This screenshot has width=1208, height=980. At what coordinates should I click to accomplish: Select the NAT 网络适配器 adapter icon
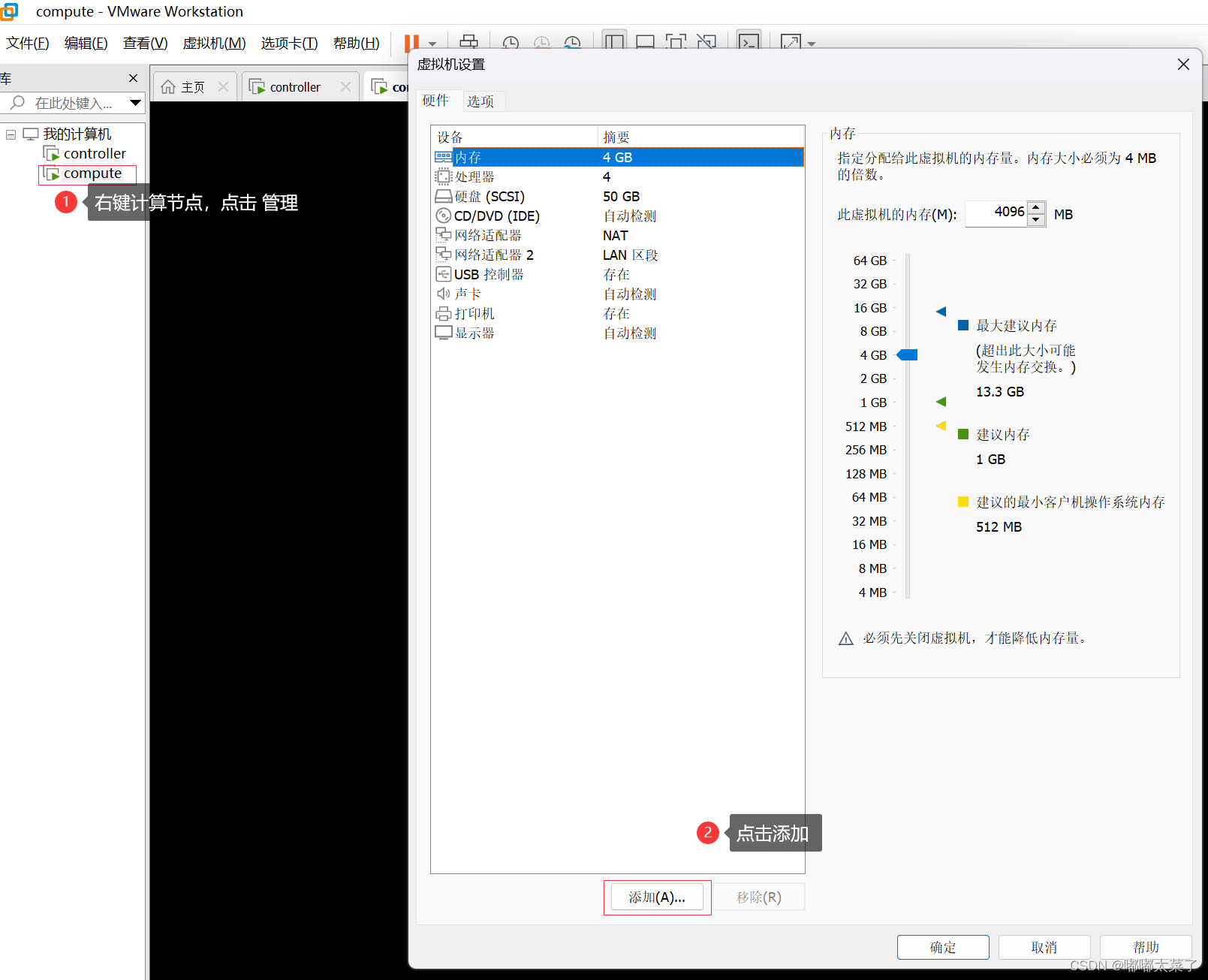tap(444, 235)
